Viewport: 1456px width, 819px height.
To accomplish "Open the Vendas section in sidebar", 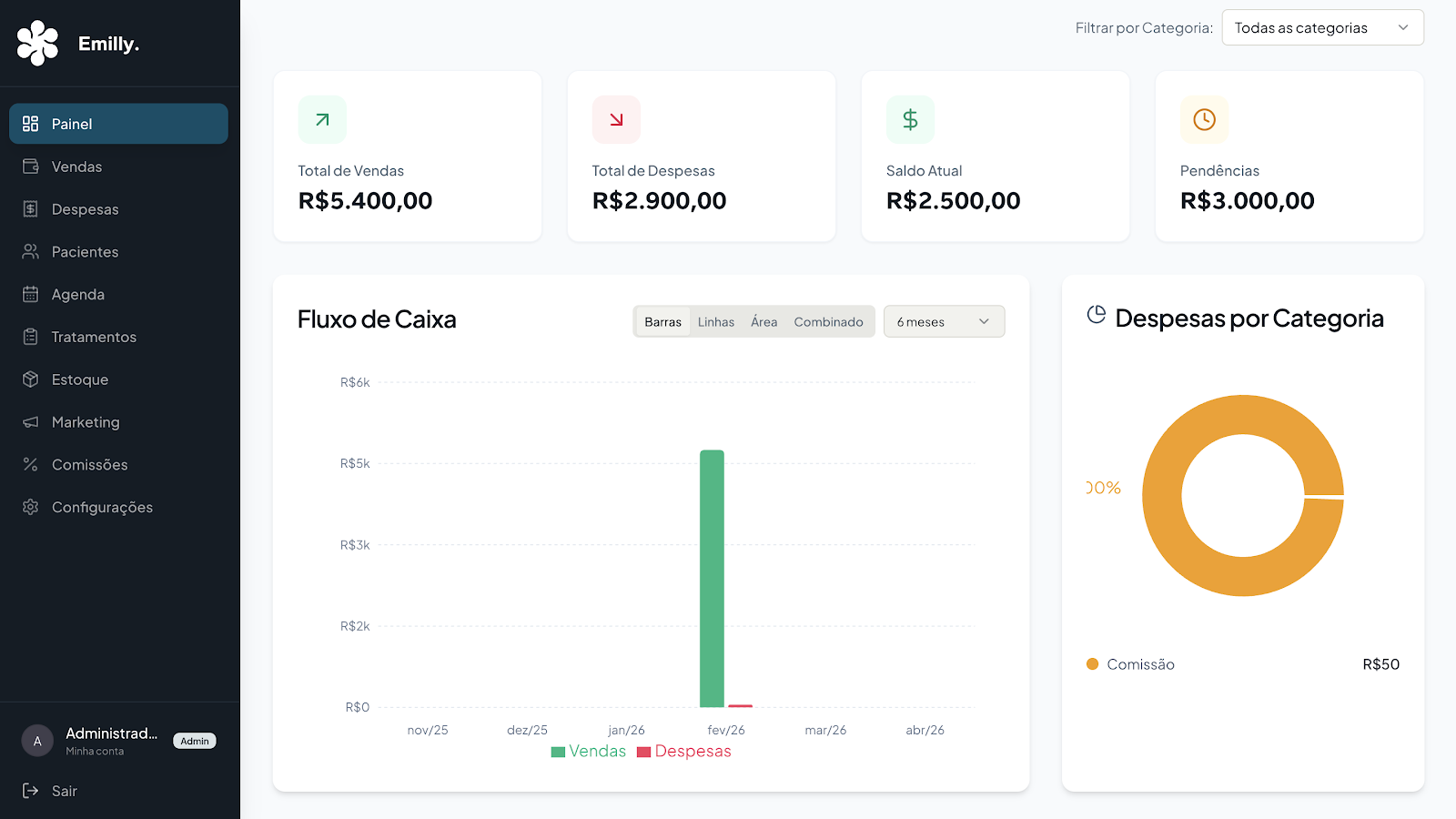I will click(77, 167).
